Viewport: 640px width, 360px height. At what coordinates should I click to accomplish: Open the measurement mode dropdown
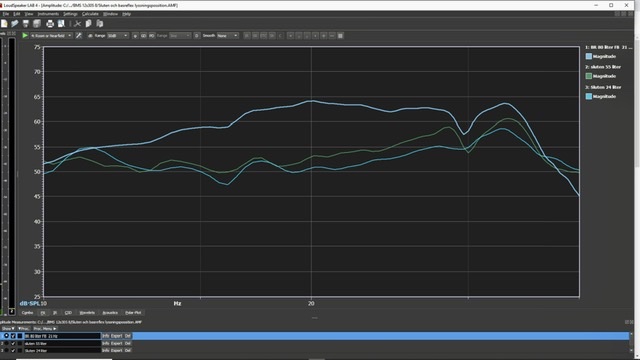coord(51,36)
